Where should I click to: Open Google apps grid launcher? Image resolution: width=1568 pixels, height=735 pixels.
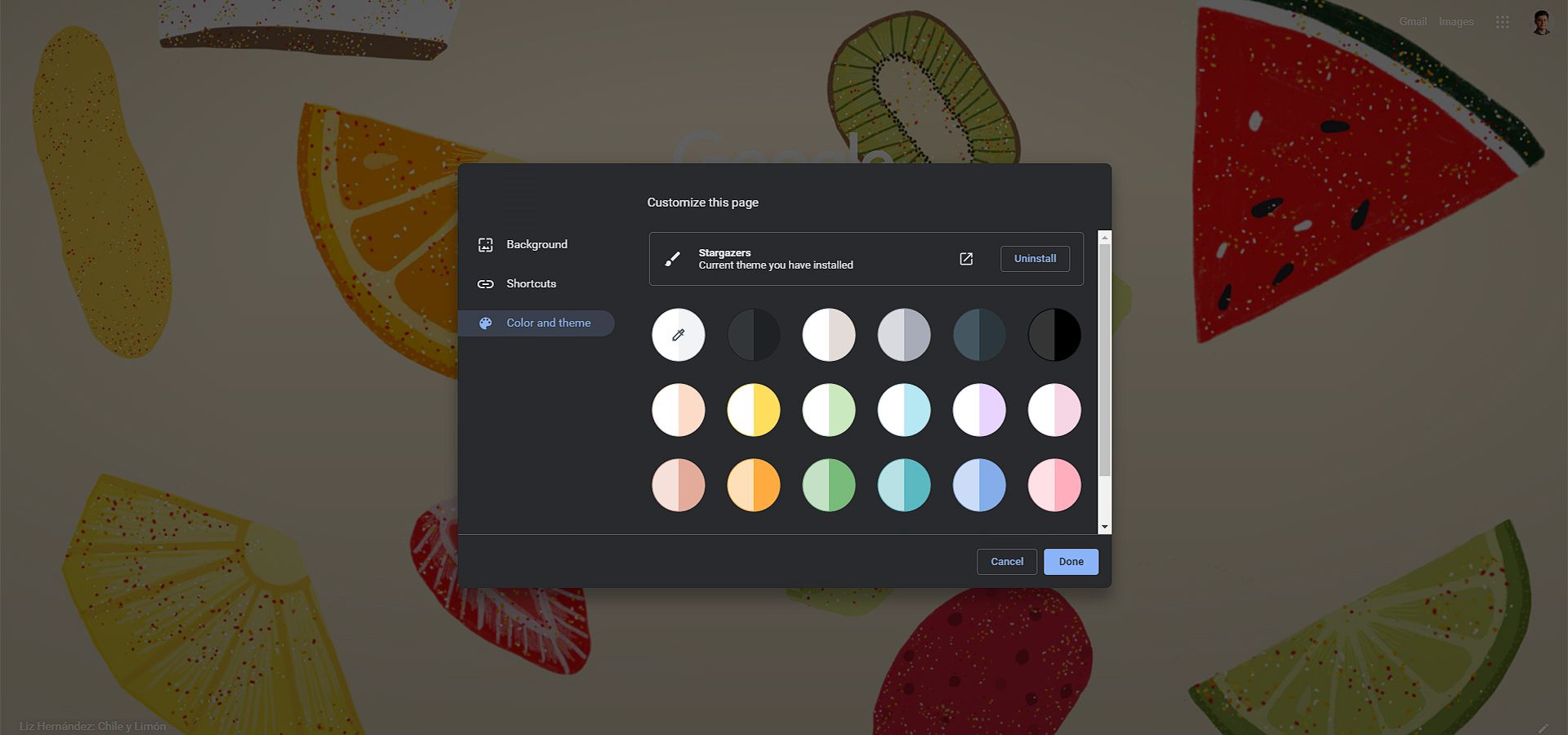(x=1502, y=22)
